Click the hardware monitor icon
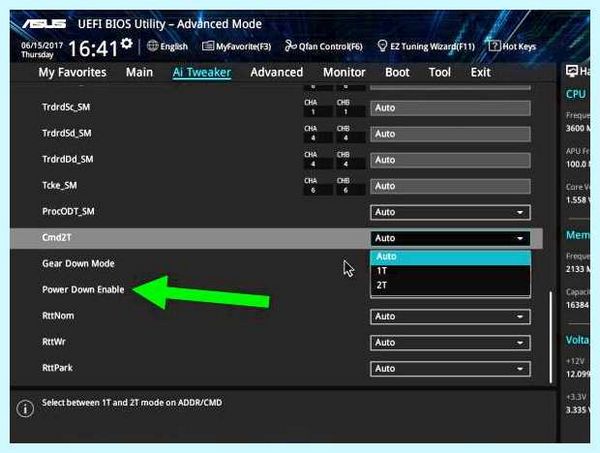The image size is (600, 453). [572, 71]
